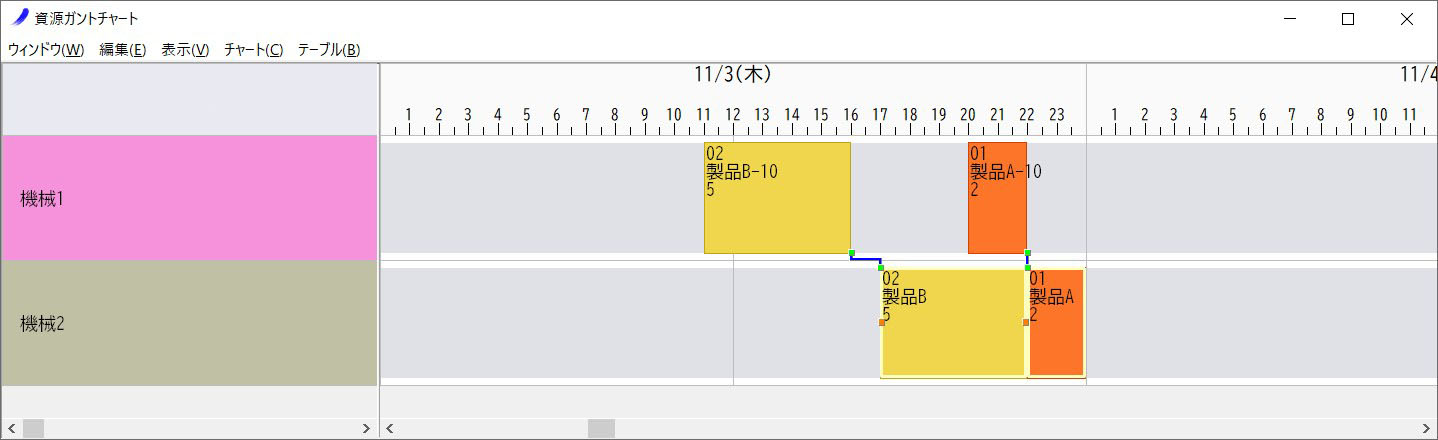
Task: Open the テーブル(B) menu
Action: tap(329, 50)
